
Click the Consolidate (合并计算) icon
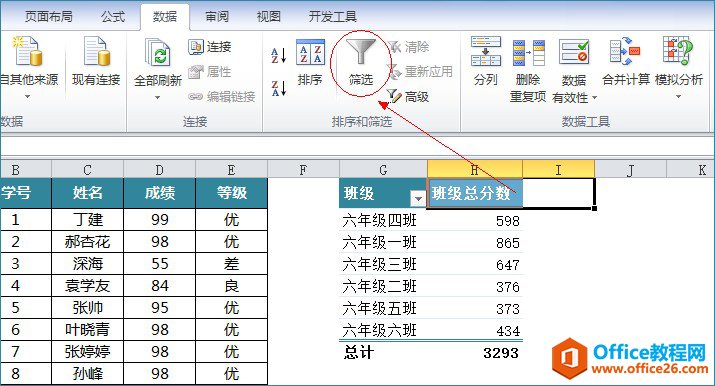click(625, 51)
